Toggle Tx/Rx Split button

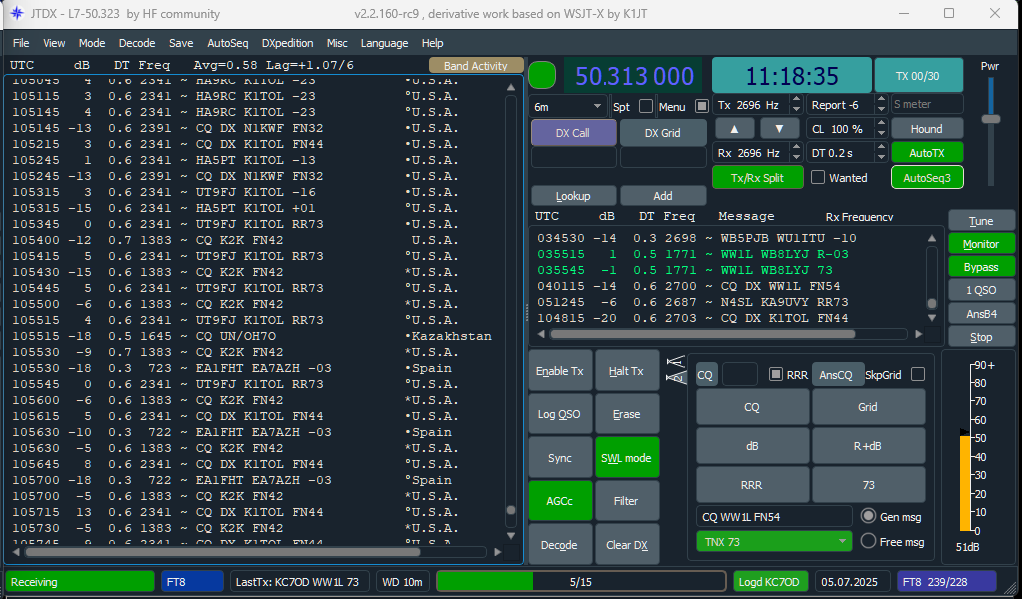tap(757, 177)
